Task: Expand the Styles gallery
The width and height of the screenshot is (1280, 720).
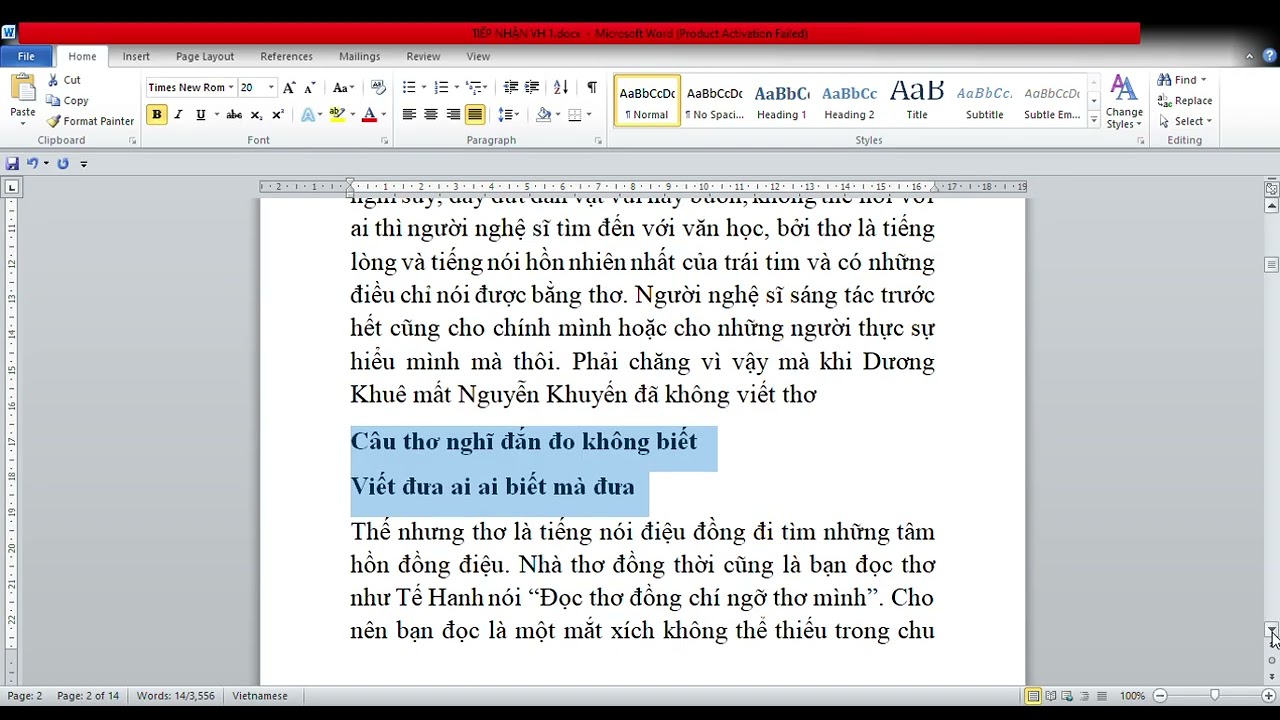Action: click(x=1093, y=121)
